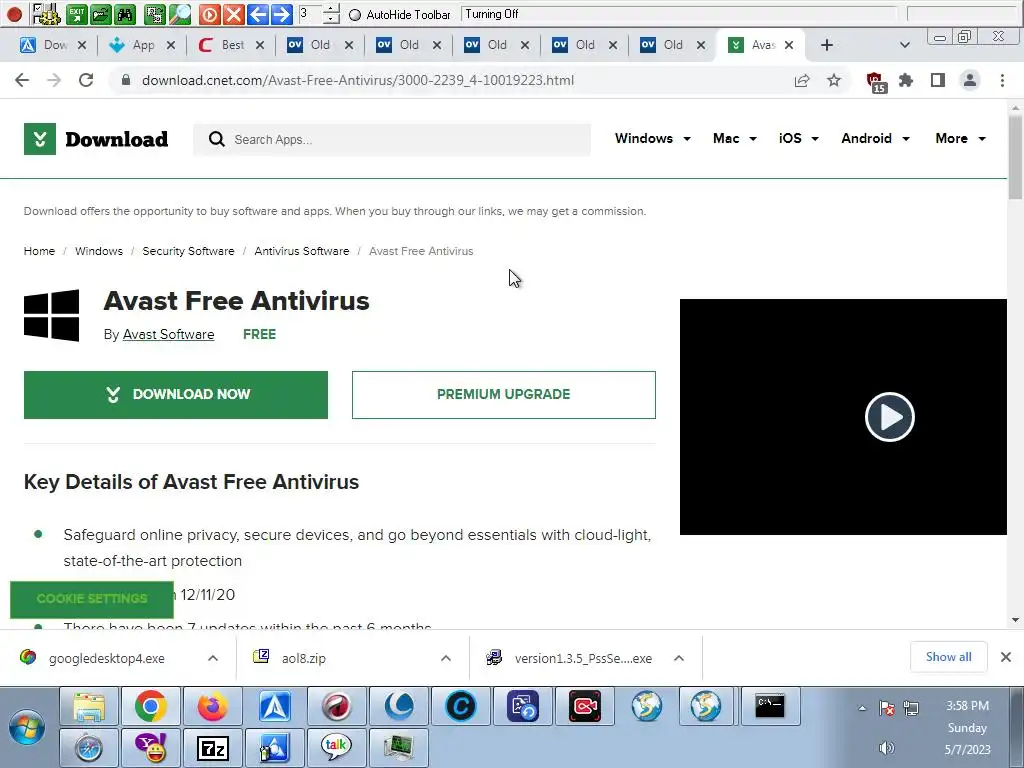Viewport: 1024px width, 768px height.
Task: Click the Download site logo
Action: [96, 139]
